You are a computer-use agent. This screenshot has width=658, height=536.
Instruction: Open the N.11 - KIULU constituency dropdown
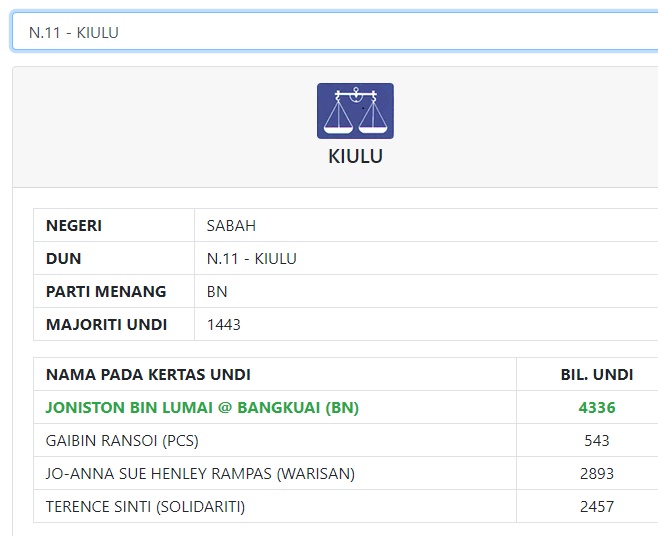click(x=335, y=32)
